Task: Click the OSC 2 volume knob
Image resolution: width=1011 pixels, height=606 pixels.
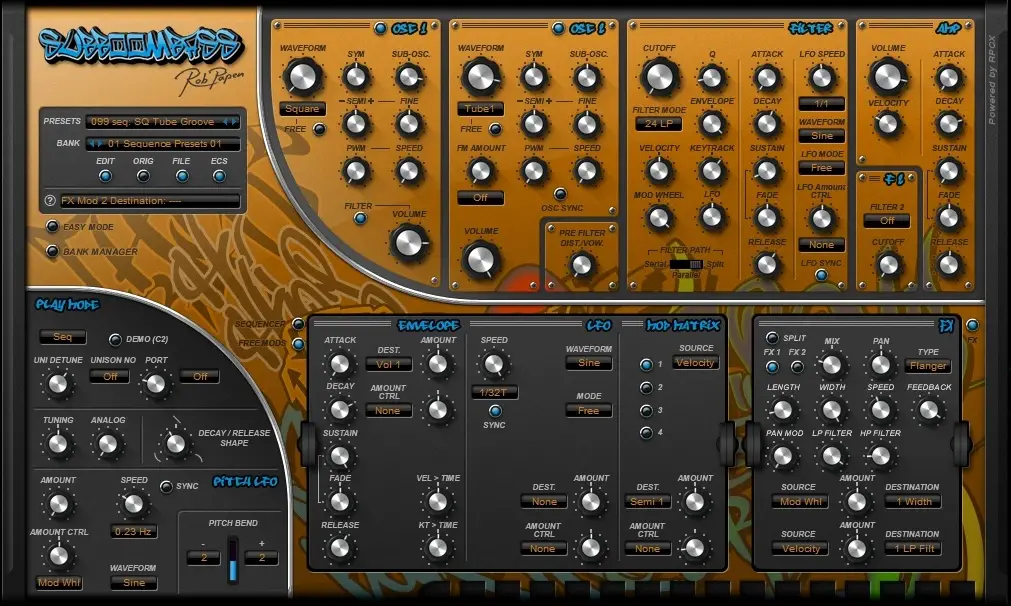Action: coord(480,260)
